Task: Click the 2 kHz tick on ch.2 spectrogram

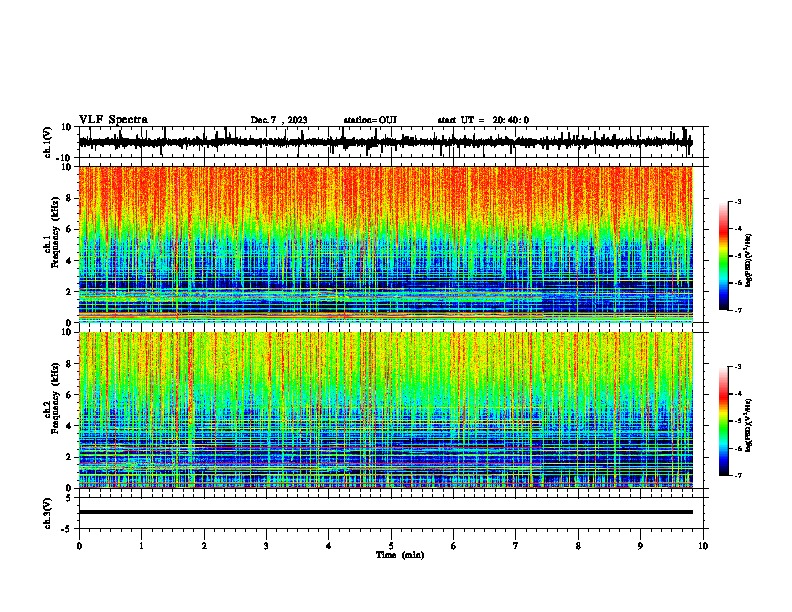Action: (69, 457)
